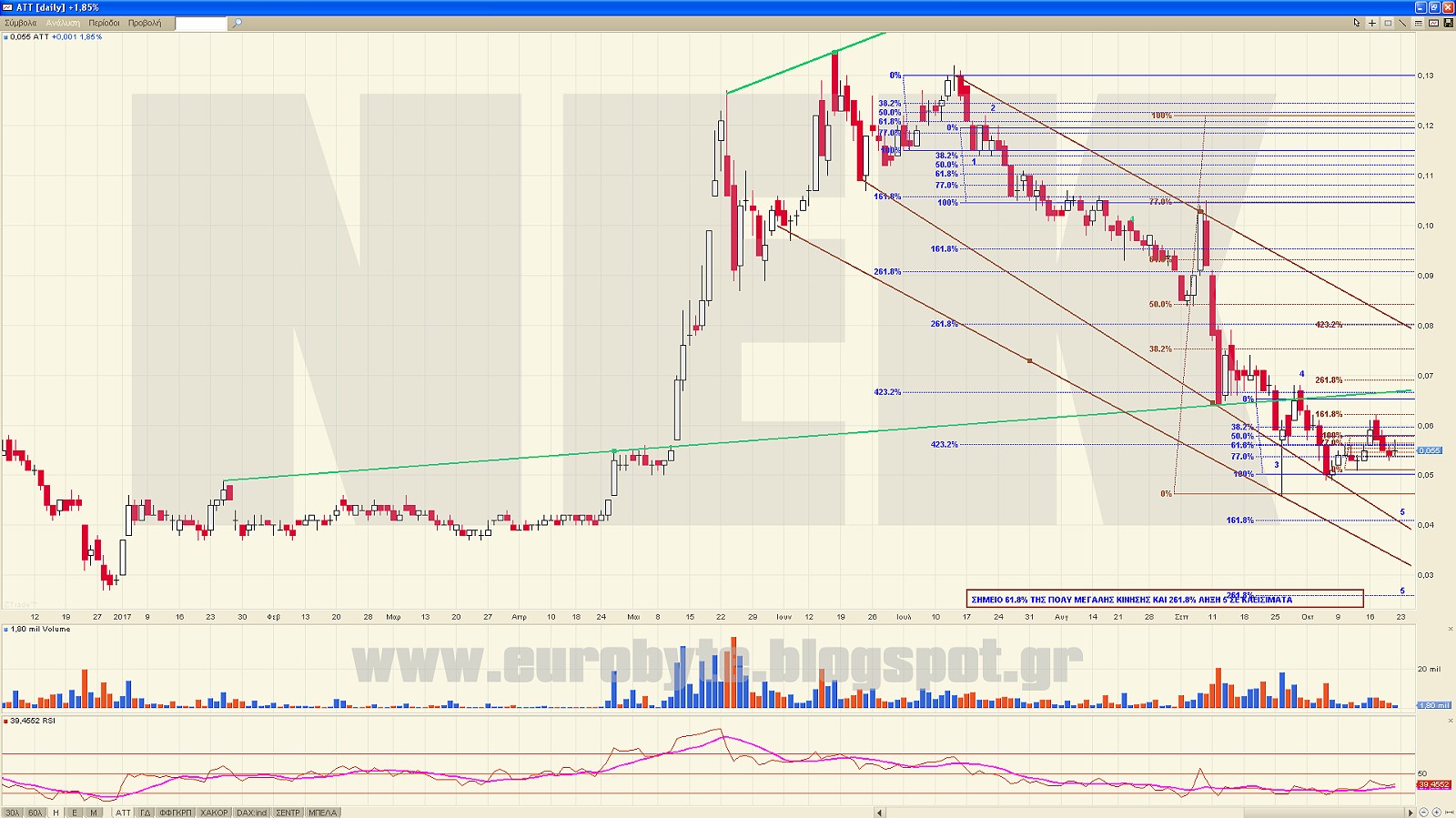The height and width of the screenshot is (818, 1456).
Task: Select the arrow pointer tool
Action: (1356, 23)
